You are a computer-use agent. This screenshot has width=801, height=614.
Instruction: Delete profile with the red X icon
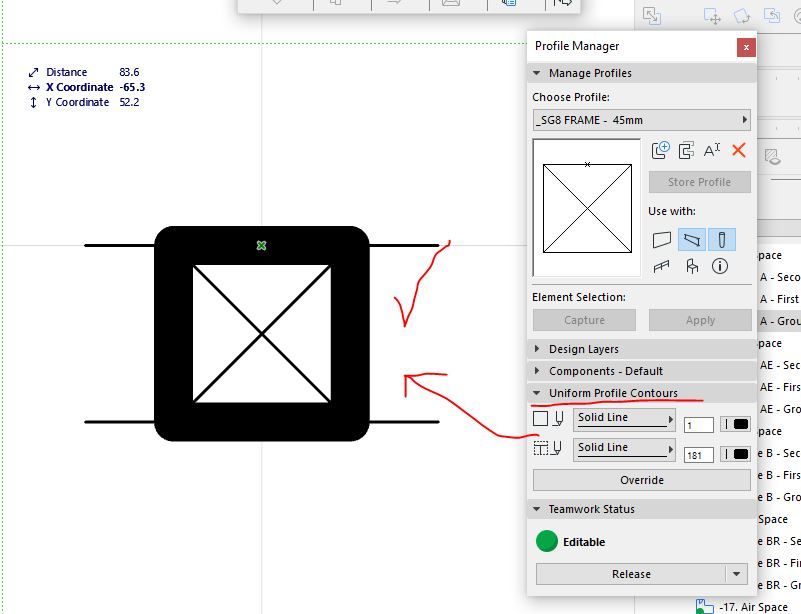pyautogui.click(x=739, y=150)
